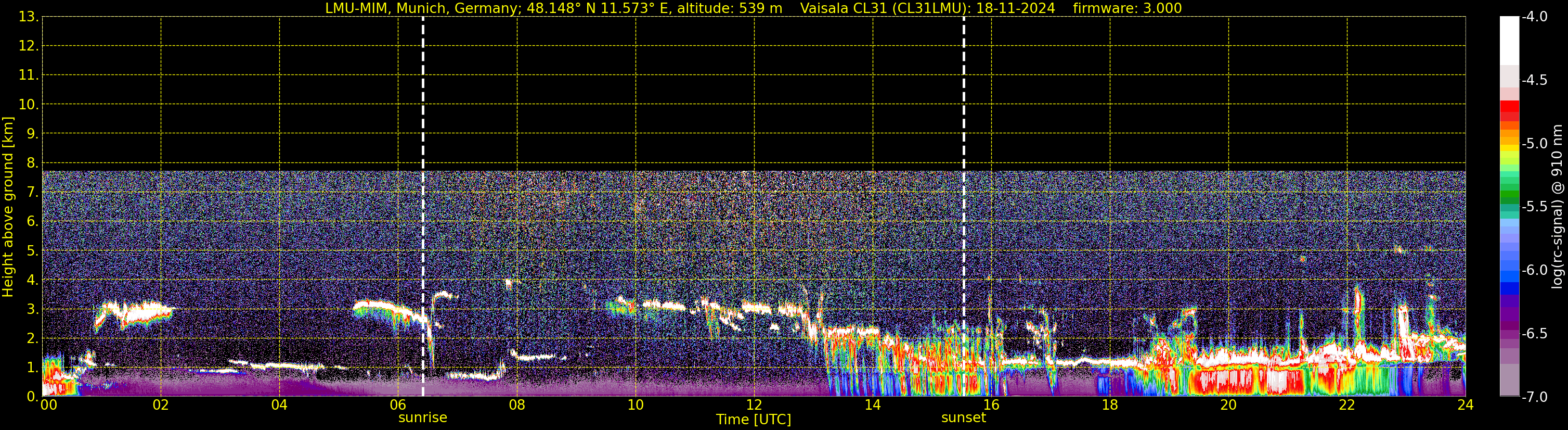Select the 'sunset' label below the time axis

(964, 418)
